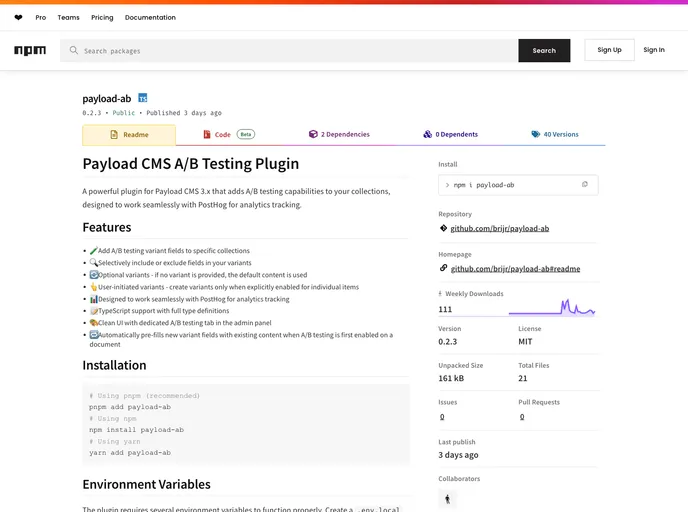Click the npm i payload-ab install box

click(x=518, y=185)
